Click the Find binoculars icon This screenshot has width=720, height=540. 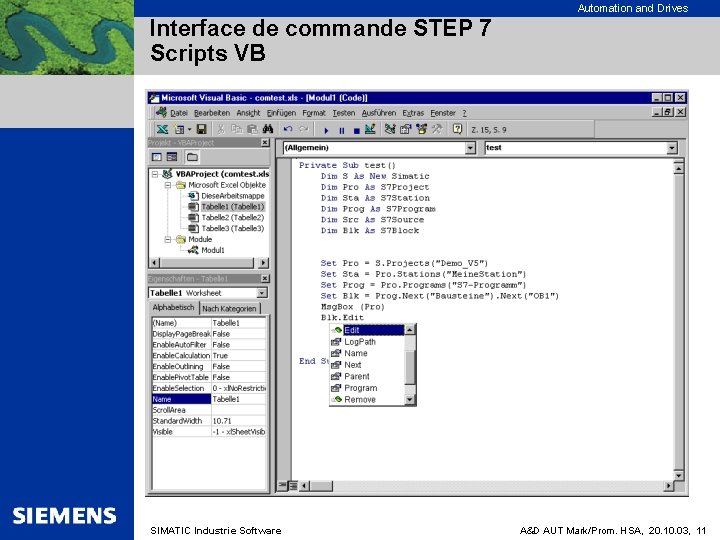268,129
